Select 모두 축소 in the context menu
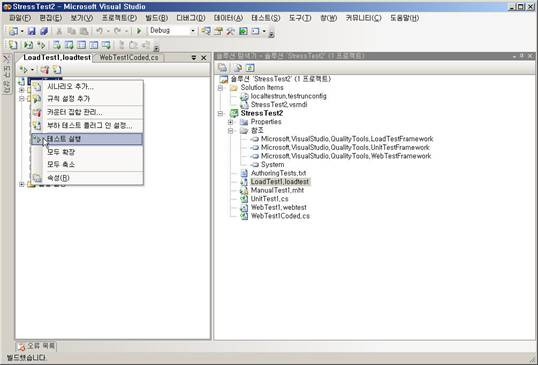The width and height of the screenshot is (538, 365). [x=87, y=165]
